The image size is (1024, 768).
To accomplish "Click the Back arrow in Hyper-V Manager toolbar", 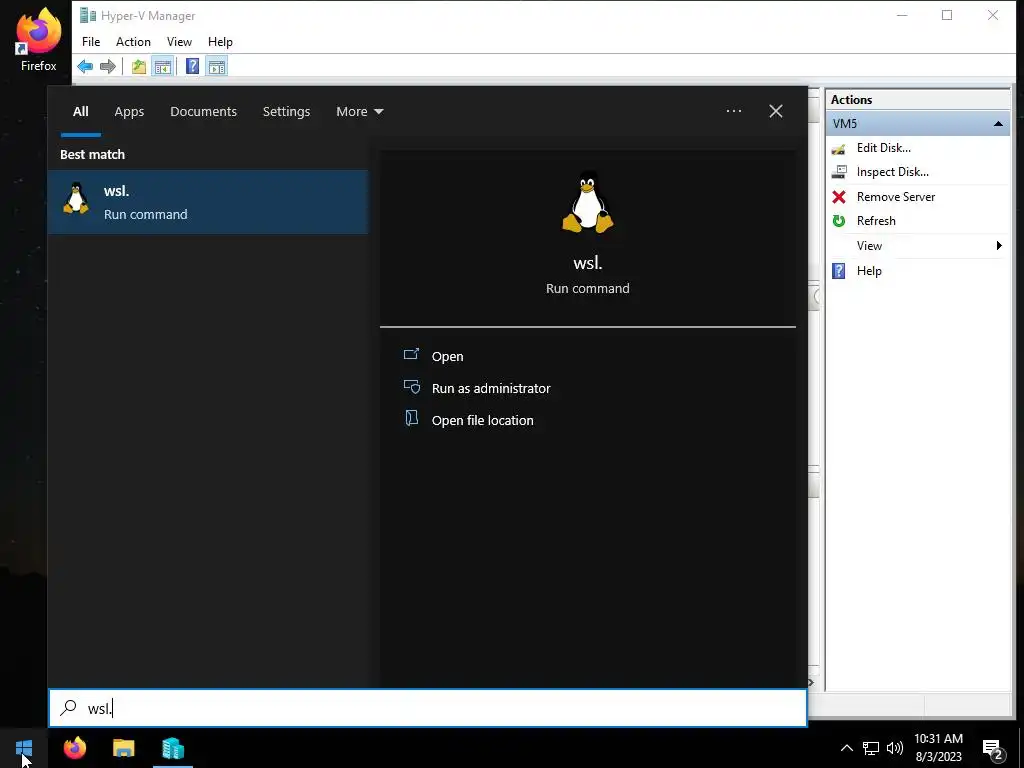I will 85,66.
